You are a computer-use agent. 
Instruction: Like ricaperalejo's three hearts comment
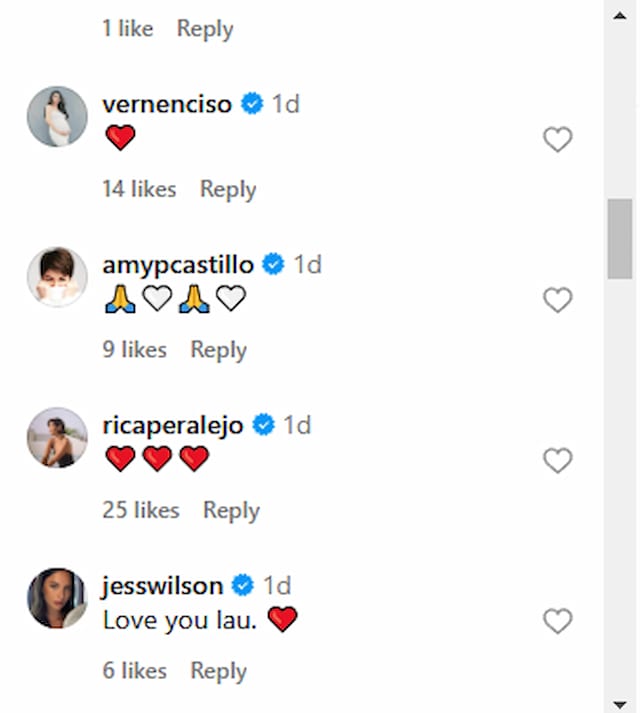point(558,461)
